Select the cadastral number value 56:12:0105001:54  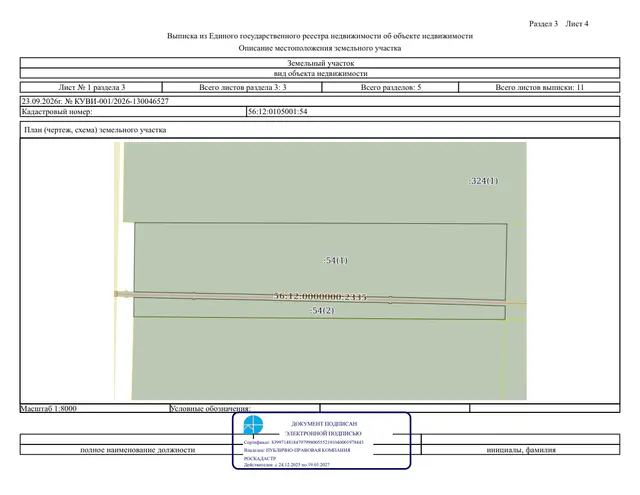pos(278,111)
